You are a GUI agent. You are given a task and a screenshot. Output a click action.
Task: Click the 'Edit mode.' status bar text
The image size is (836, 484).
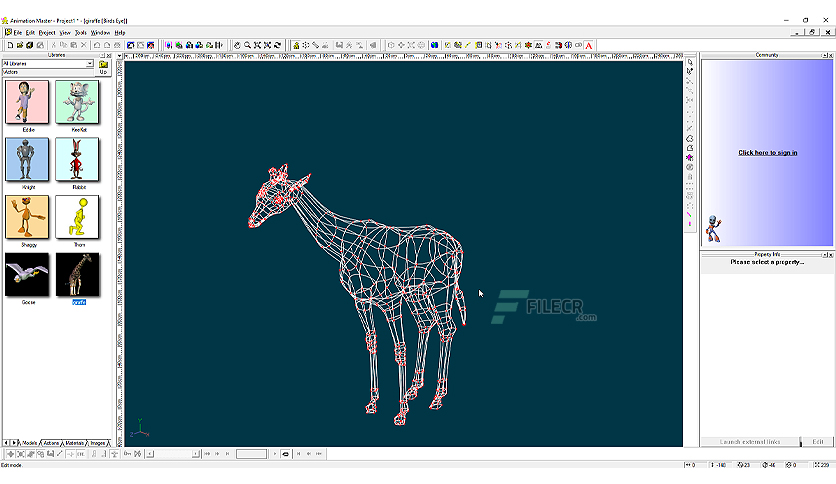pyautogui.click(x=12, y=465)
